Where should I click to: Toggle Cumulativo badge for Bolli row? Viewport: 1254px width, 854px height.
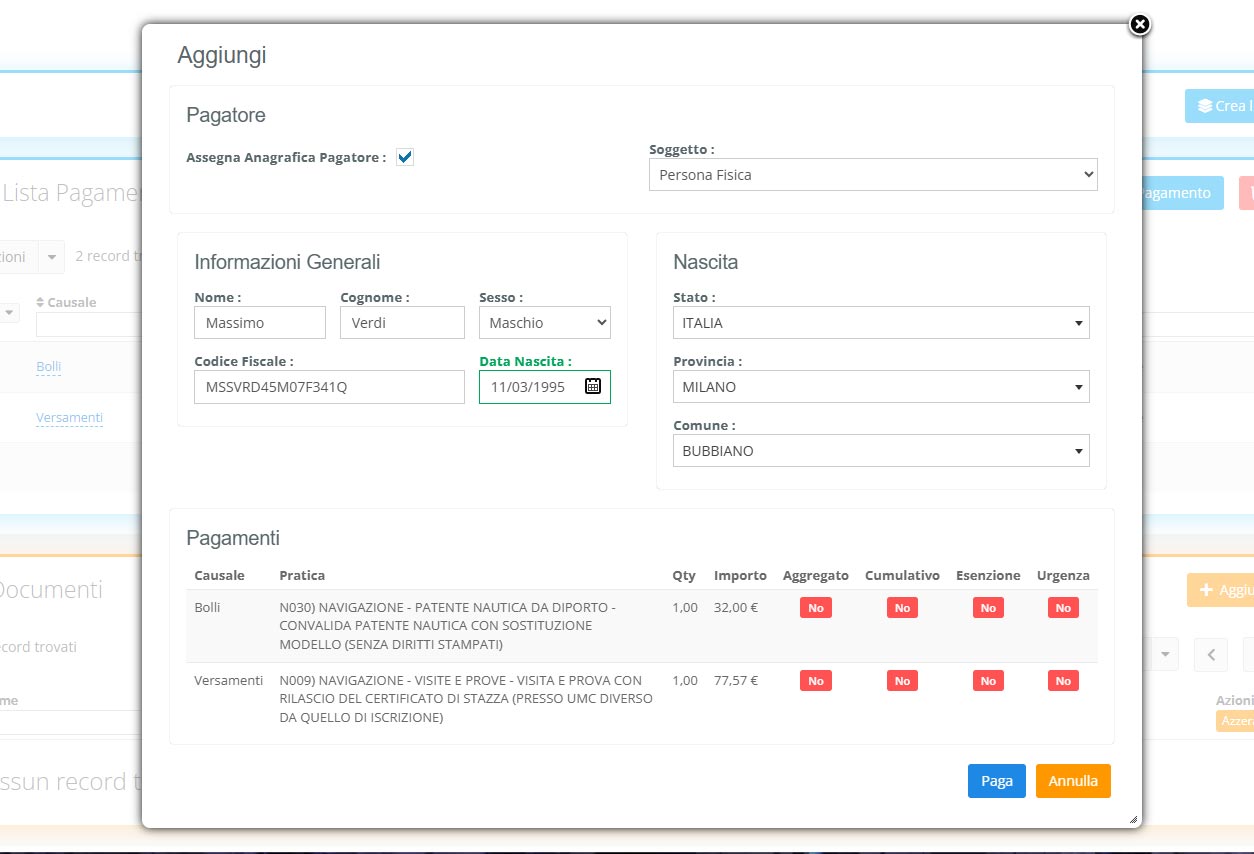pos(901,608)
